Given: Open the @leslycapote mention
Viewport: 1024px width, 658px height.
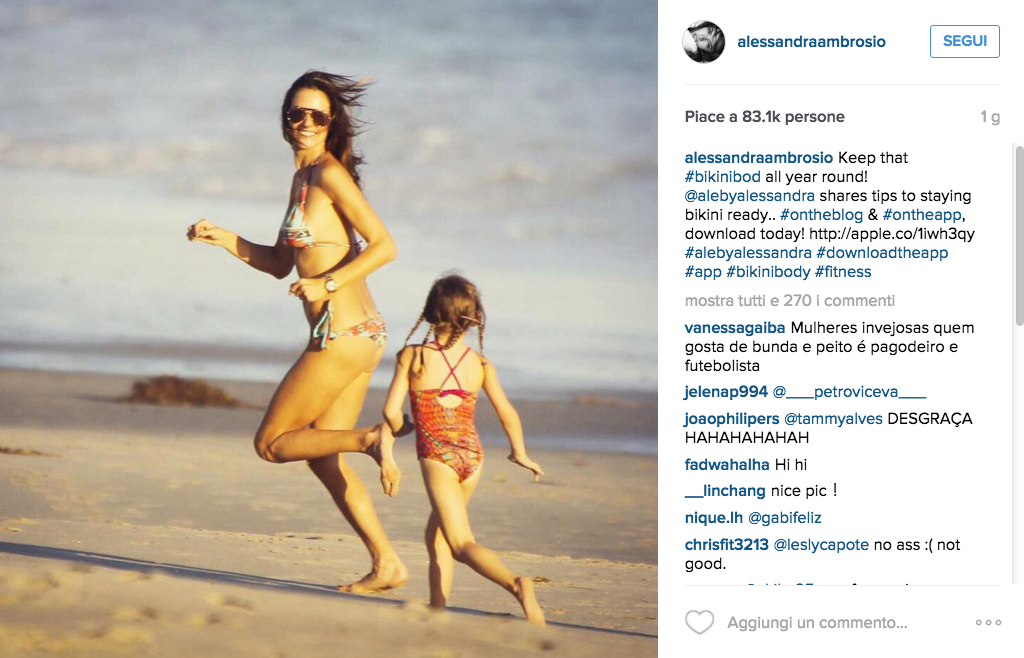Looking at the screenshot, I should tap(821, 545).
